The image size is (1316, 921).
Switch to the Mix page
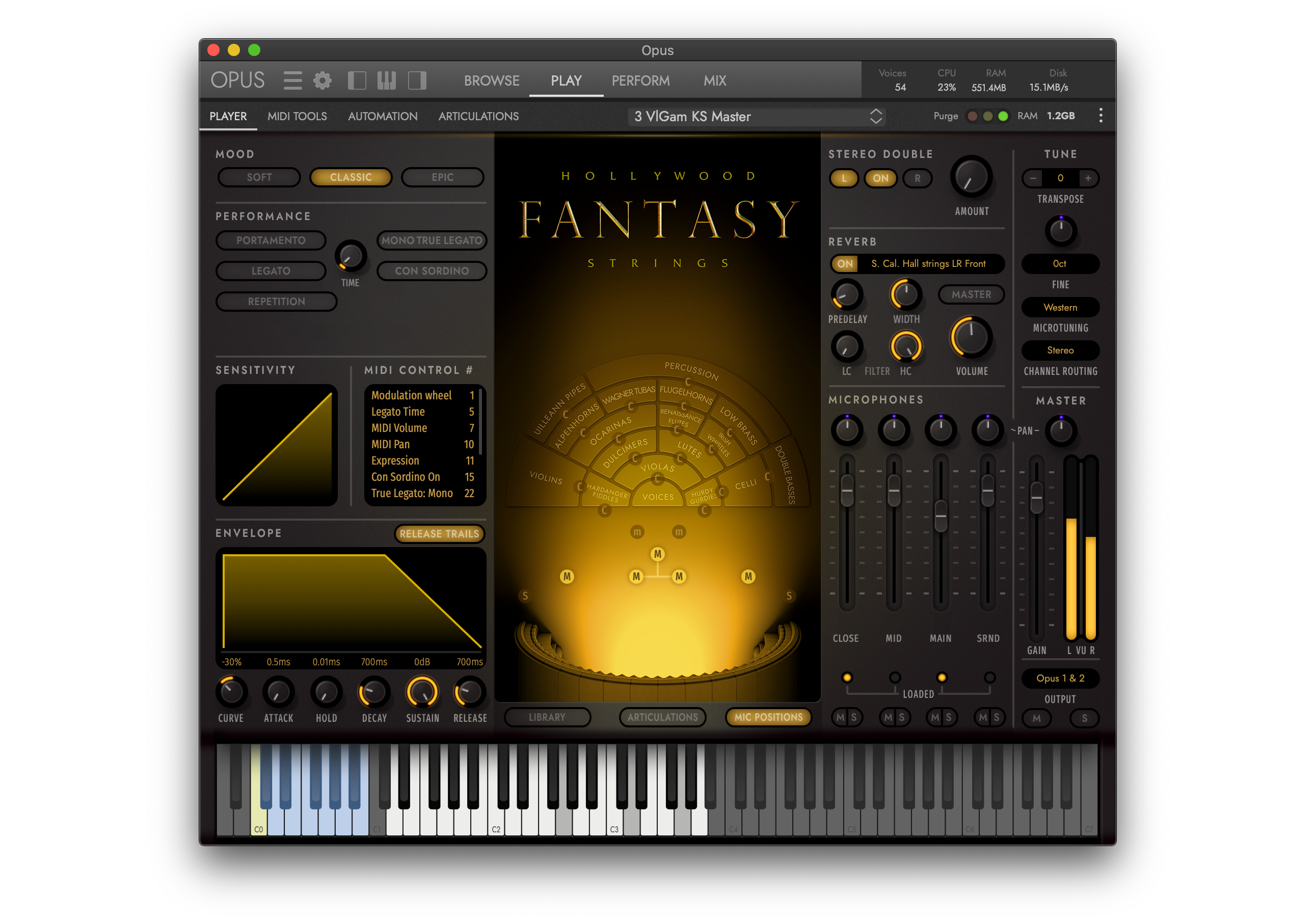click(x=715, y=81)
